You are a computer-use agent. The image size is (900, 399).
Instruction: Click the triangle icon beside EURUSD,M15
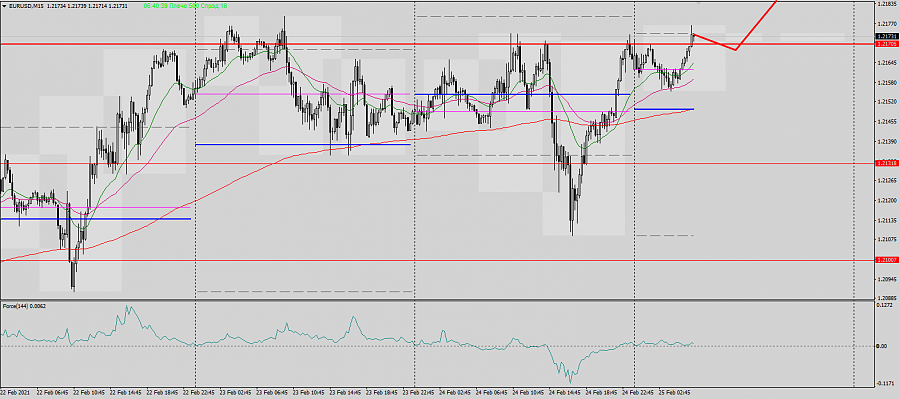click(5, 5)
